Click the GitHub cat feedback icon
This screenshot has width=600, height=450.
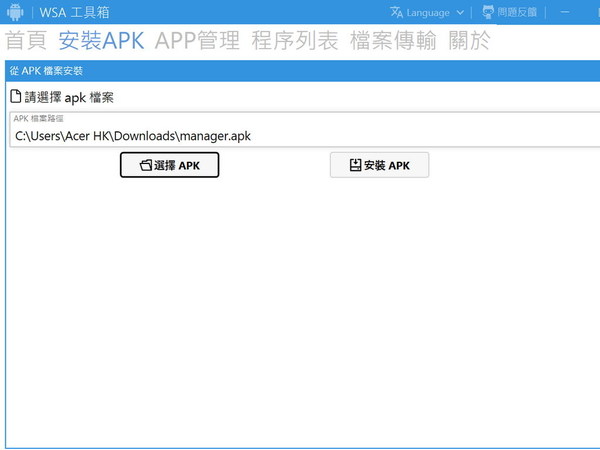coord(488,12)
